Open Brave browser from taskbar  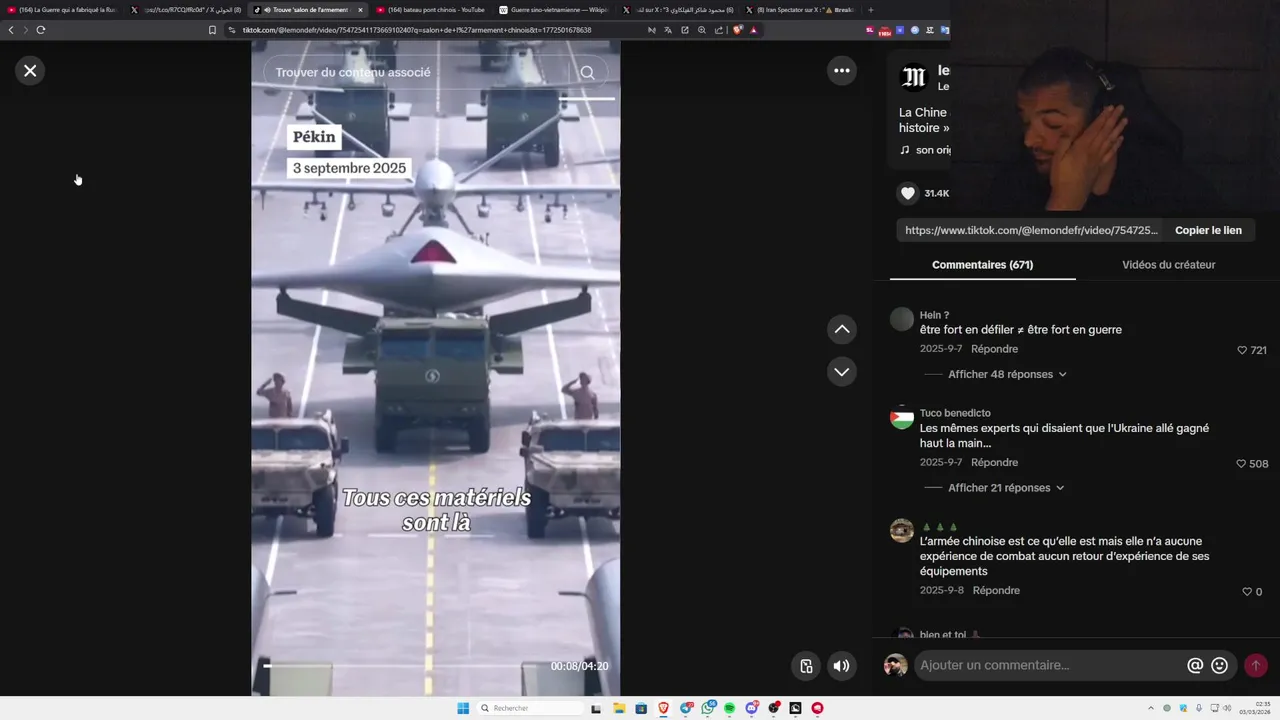click(x=663, y=708)
